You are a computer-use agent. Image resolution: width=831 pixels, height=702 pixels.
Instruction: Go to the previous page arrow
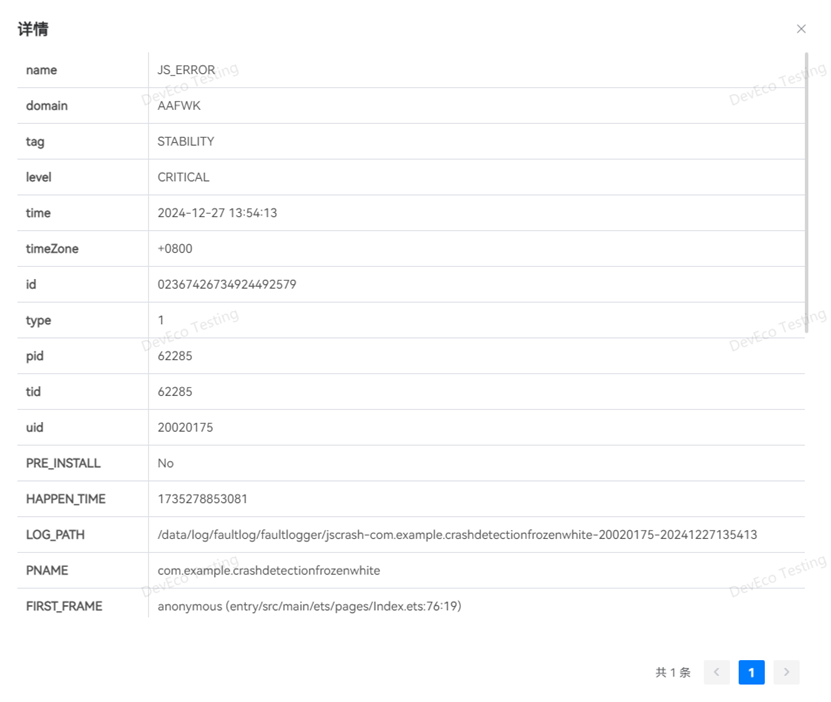[716, 672]
